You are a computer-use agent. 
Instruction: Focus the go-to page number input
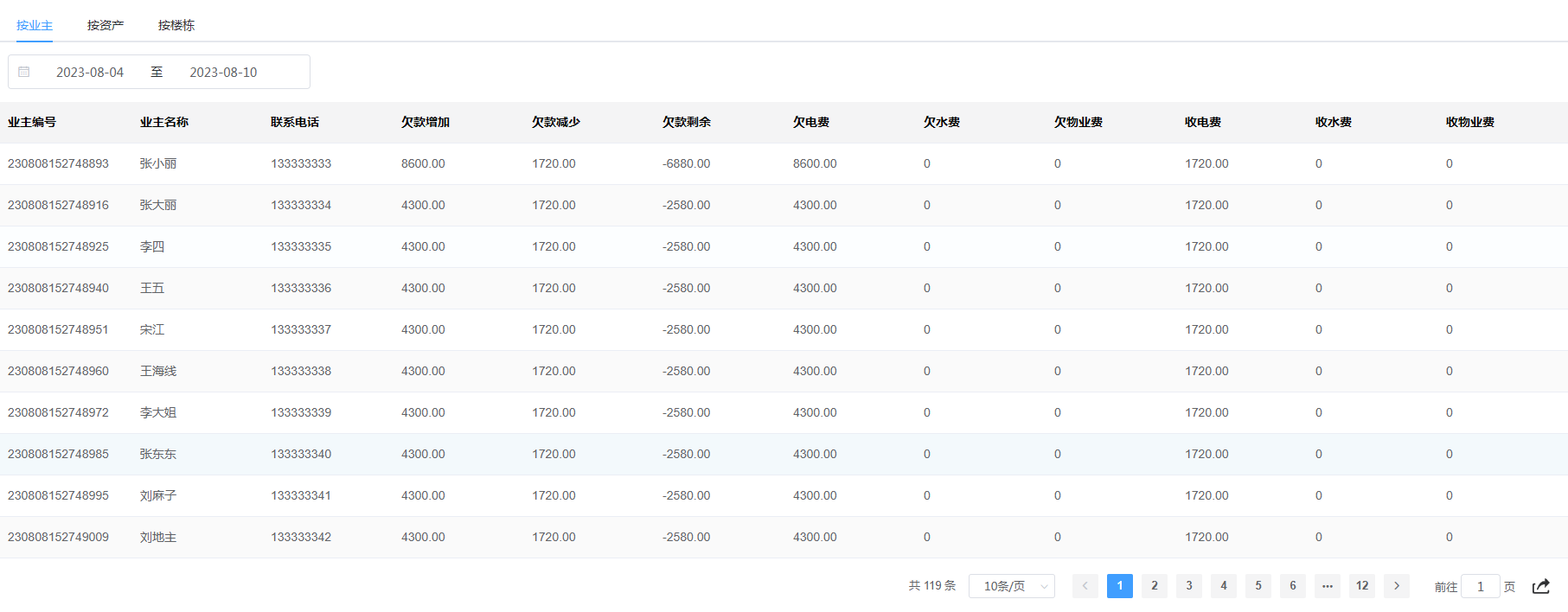1480,587
